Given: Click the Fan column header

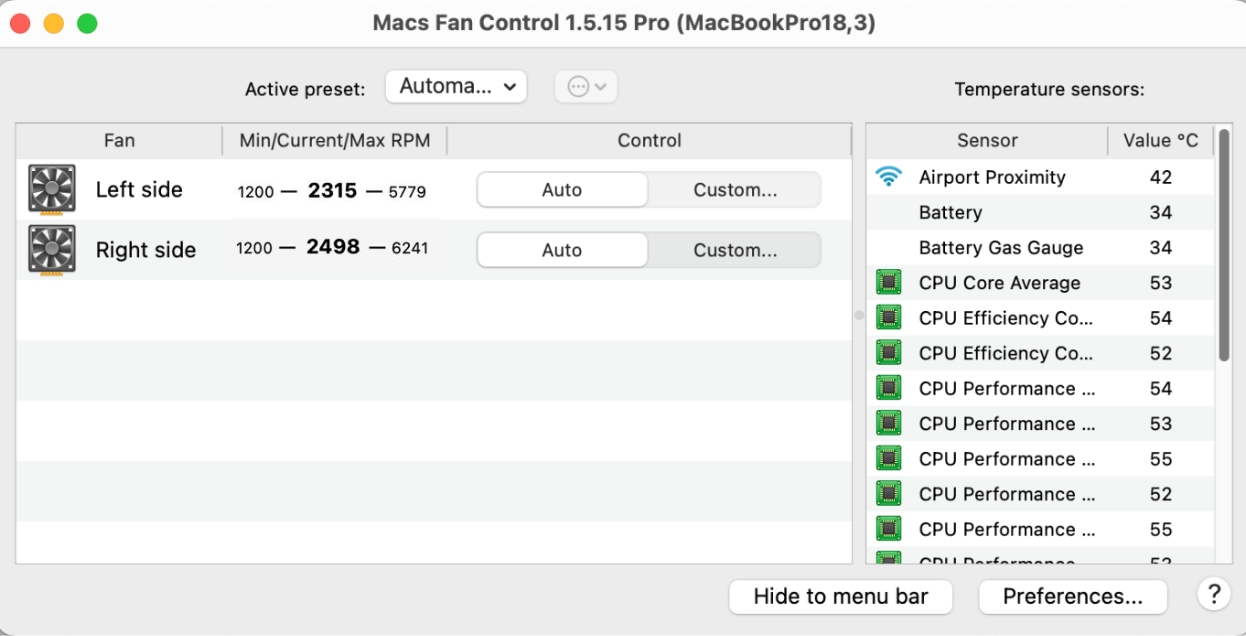Looking at the screenshot, I should click(119, 141).
